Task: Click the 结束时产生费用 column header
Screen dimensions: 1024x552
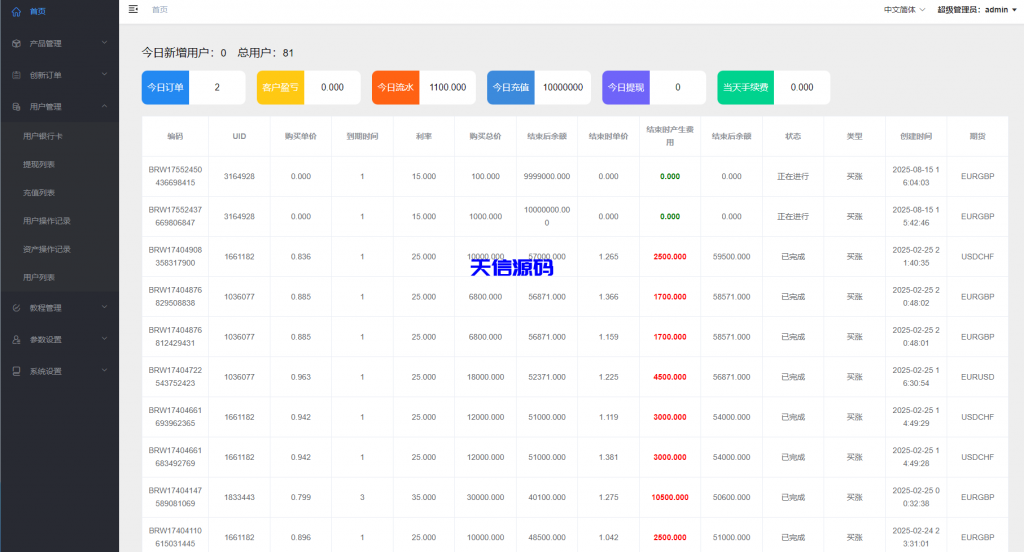Action: pos(670,136)
